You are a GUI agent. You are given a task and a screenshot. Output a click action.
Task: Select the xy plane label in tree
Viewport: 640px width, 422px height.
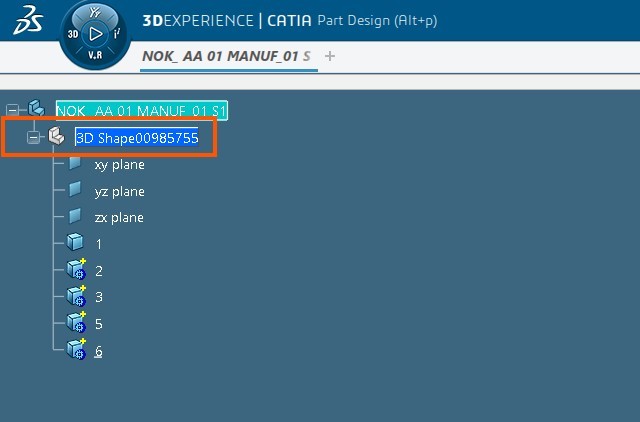coord(119,165)
